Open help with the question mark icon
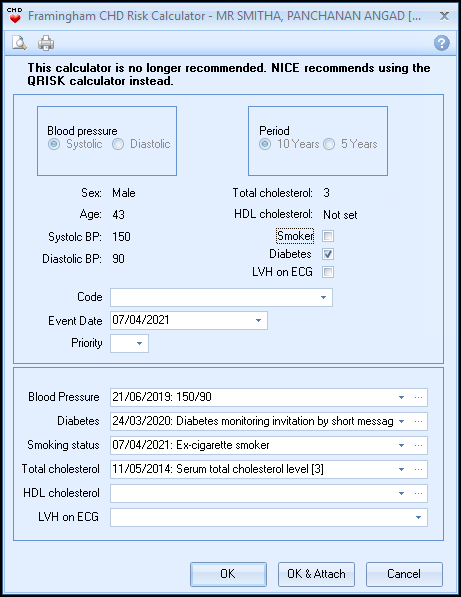461x597 pixels. (x=442, y=43)
